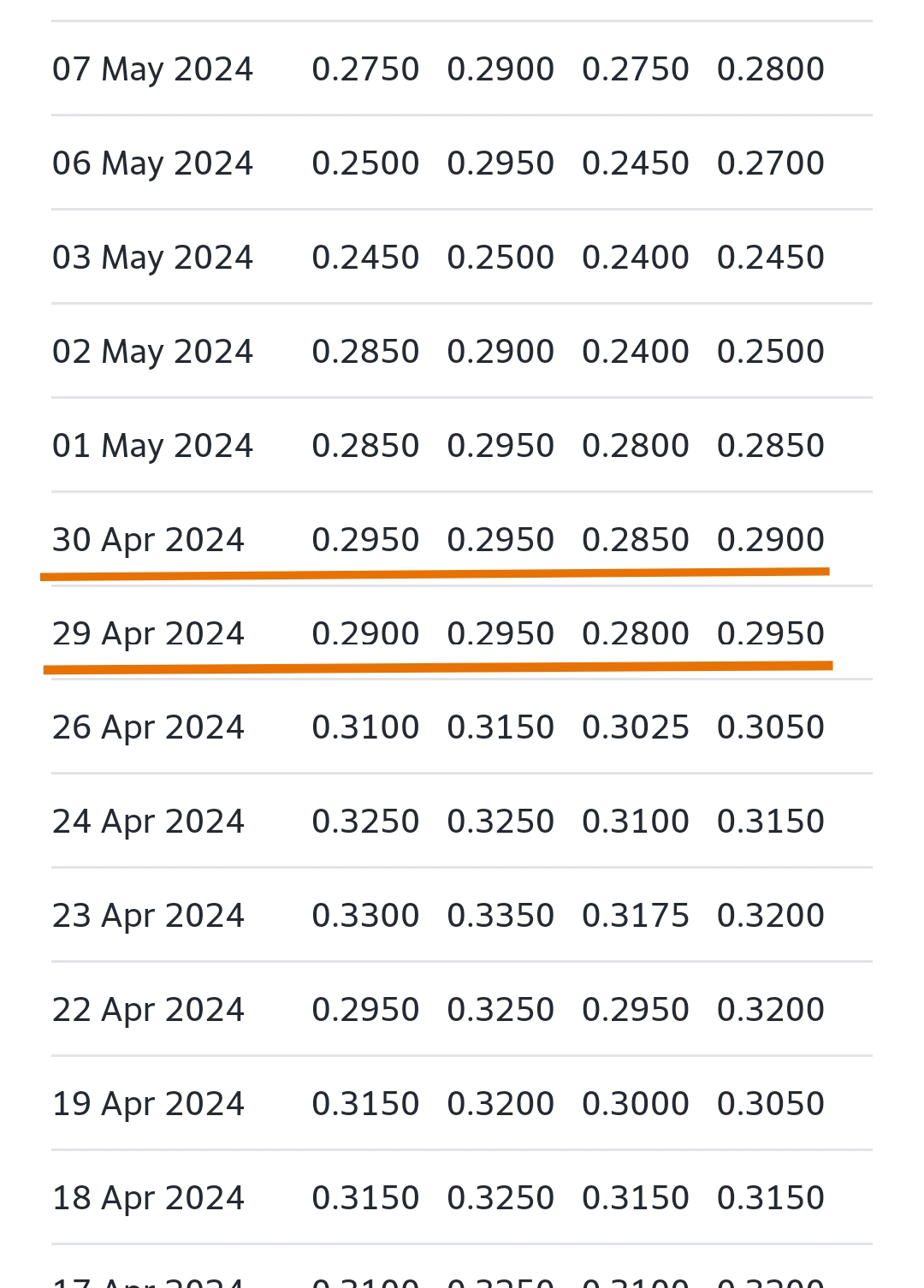Screen dimensions: 924x1288
Task: Click the 01 May 2024 date
Action: pyautogui.click(x=152, y=446)
